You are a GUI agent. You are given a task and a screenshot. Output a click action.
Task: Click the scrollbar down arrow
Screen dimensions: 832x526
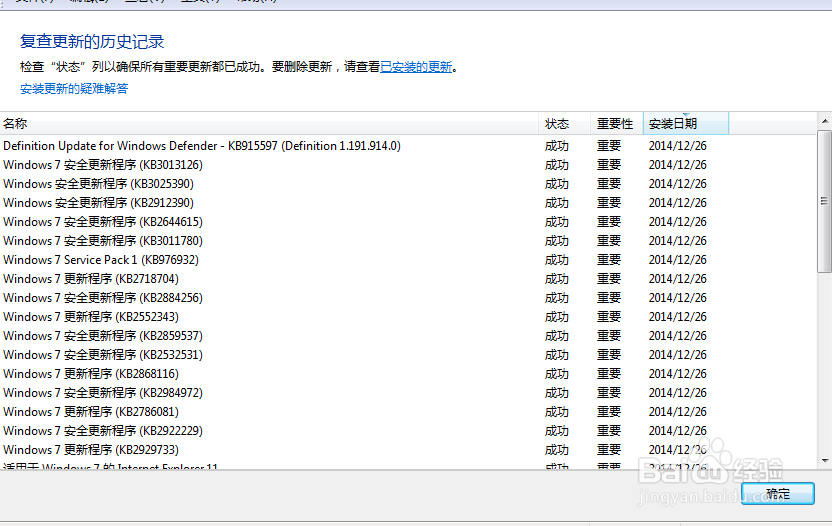(825, 461)
